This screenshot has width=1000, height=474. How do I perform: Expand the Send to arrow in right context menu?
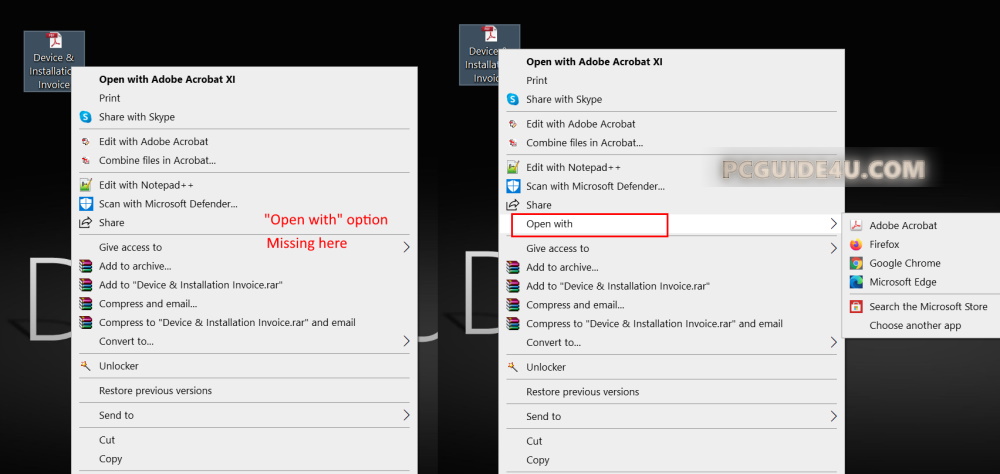tap(833, 416)
